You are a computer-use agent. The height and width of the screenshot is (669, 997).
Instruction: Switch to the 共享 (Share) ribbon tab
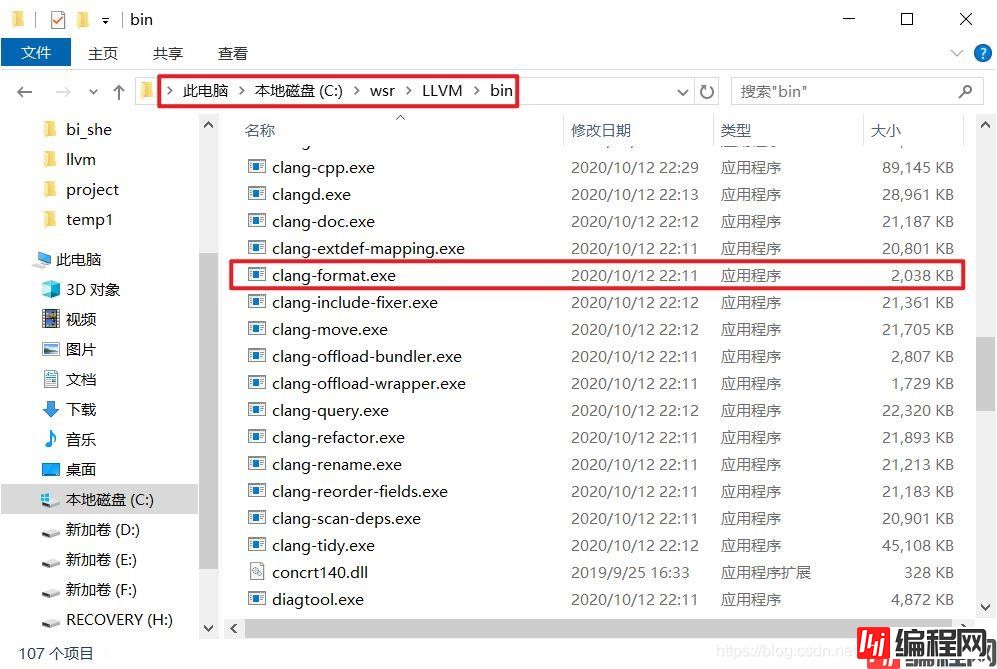(x=168, y=53)
